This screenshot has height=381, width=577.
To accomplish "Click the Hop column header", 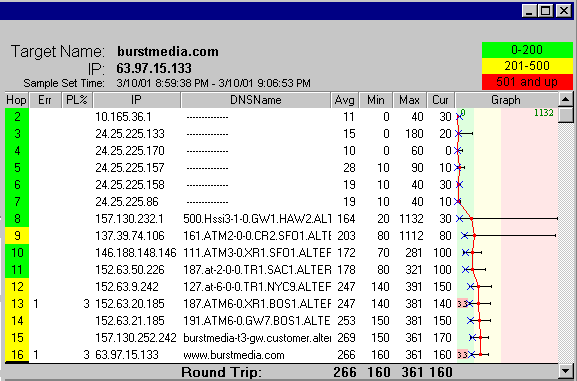I will click(x=16, y=100).
